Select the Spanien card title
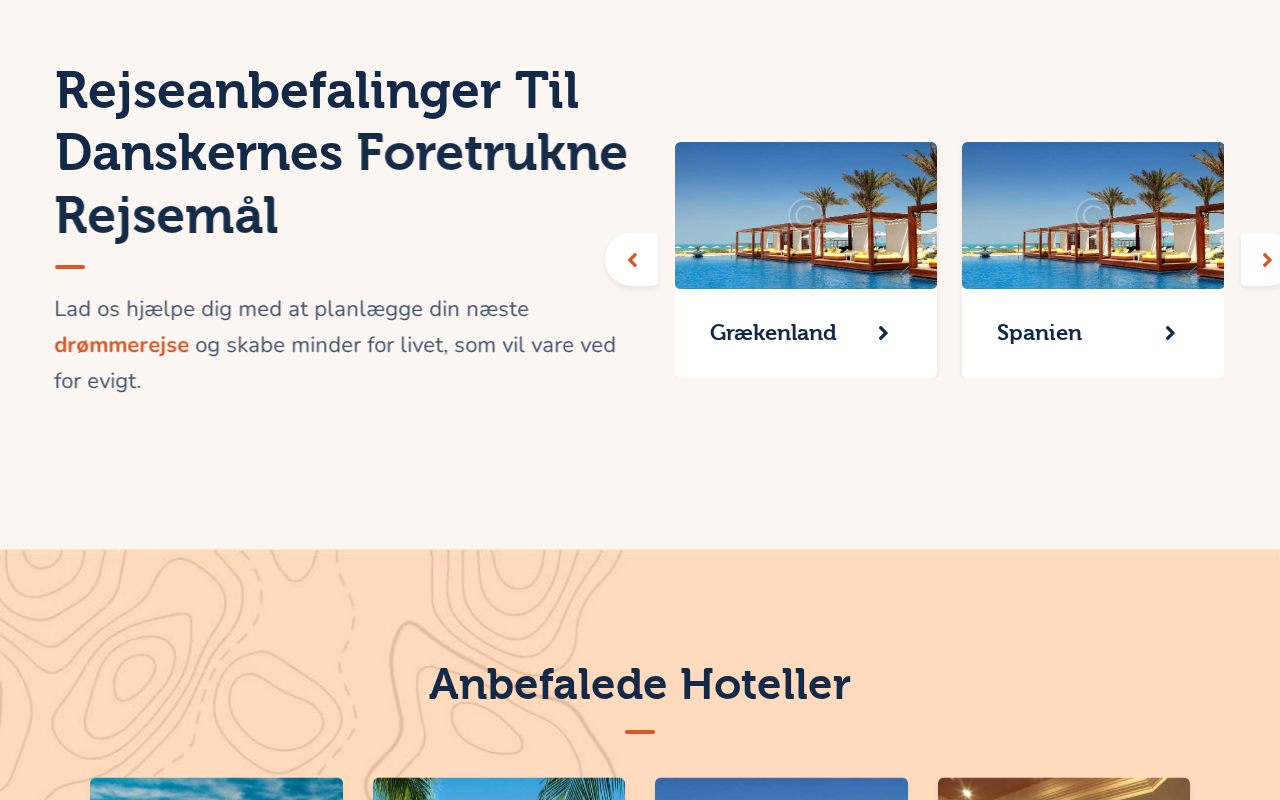This screenshot has width=1280, height=800. click(x=1039, y=333)
